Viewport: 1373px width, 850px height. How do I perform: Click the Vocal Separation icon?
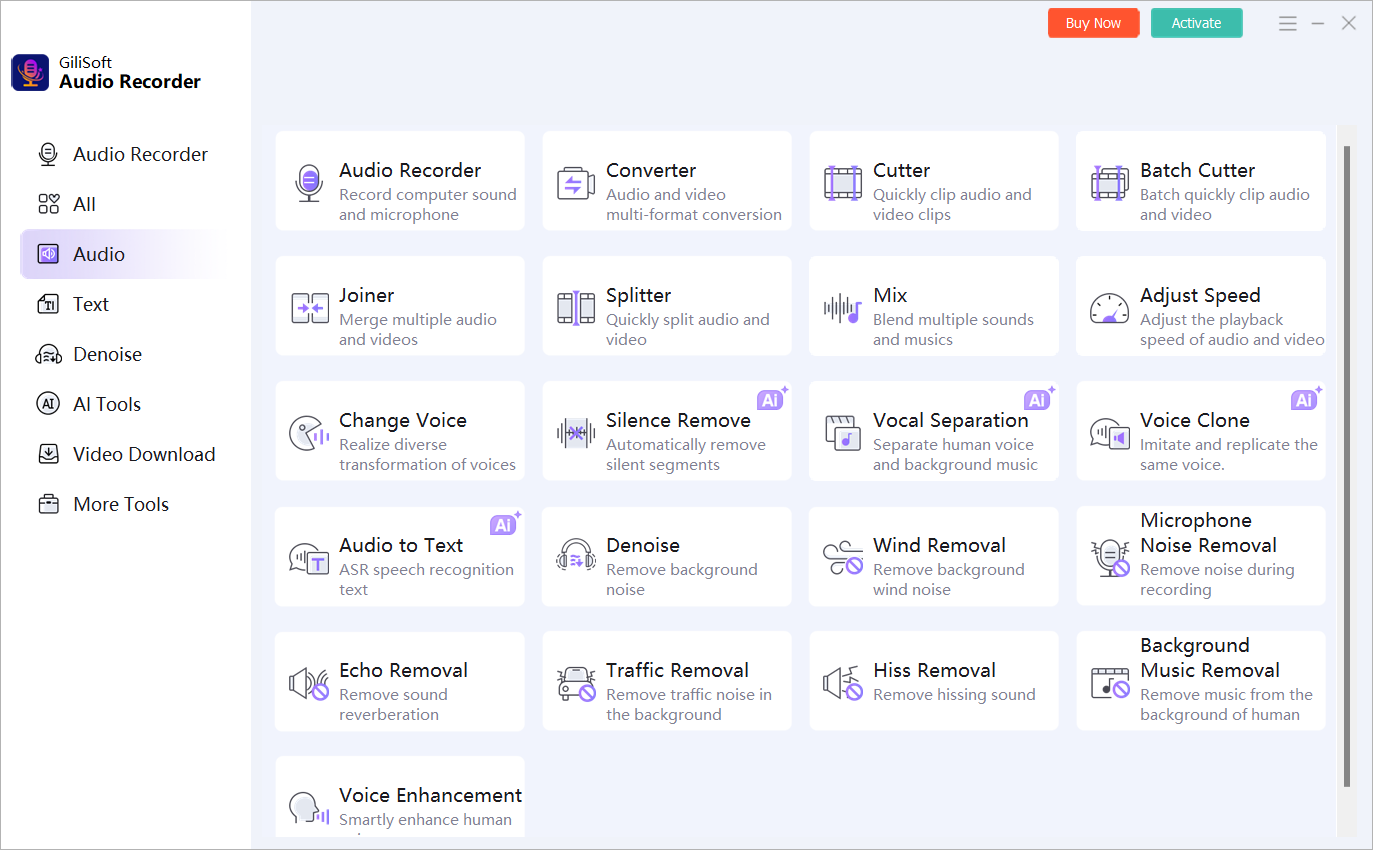click(x=843, y=432)
